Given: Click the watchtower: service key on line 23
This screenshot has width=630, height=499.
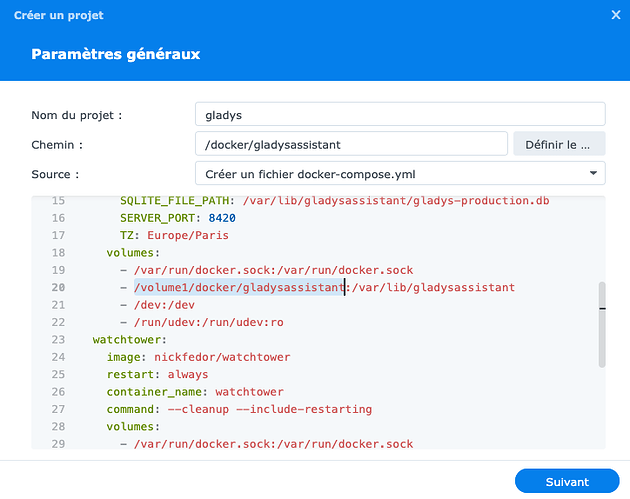Looking at the screenshot, I should pos(129,339).
